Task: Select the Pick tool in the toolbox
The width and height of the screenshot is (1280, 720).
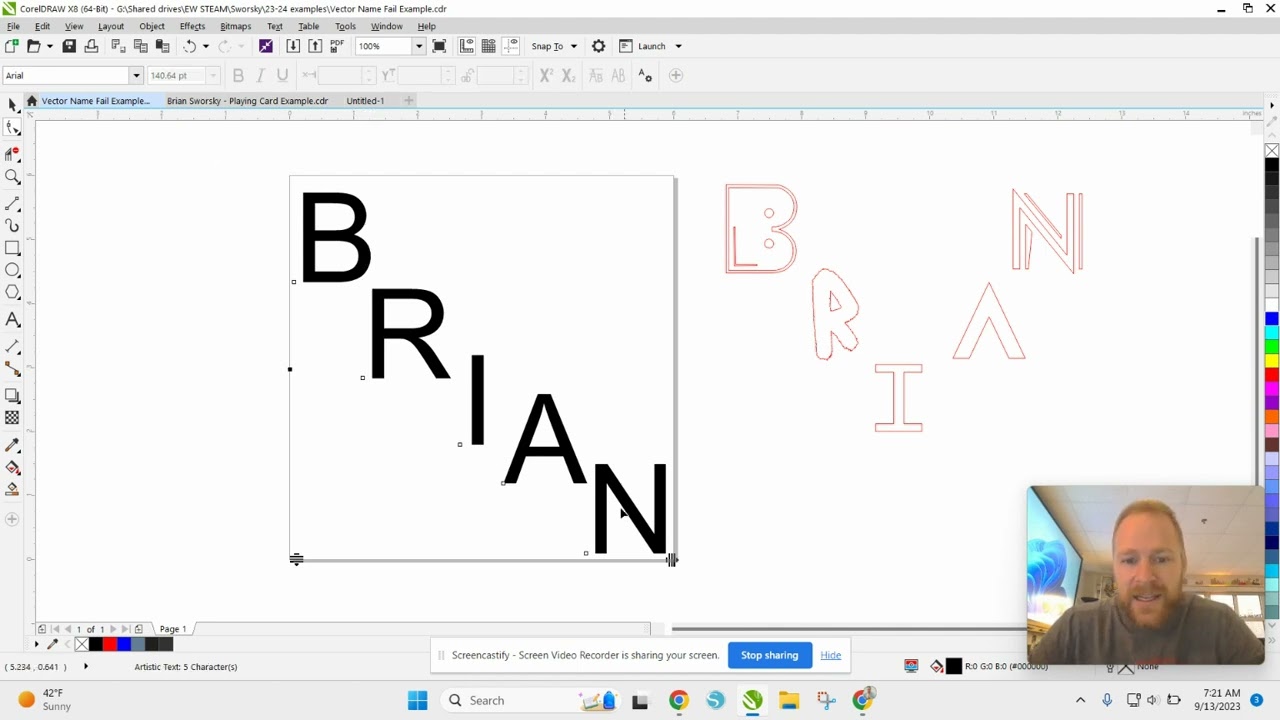Action: pos(12,105)
